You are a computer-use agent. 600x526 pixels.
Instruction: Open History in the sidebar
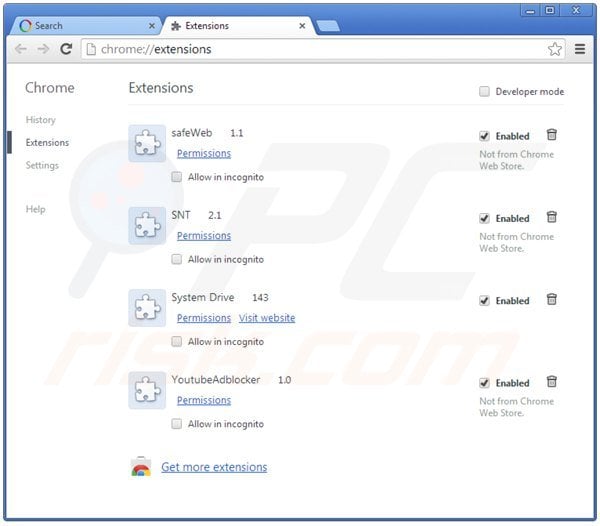click(x=41, y=120)
